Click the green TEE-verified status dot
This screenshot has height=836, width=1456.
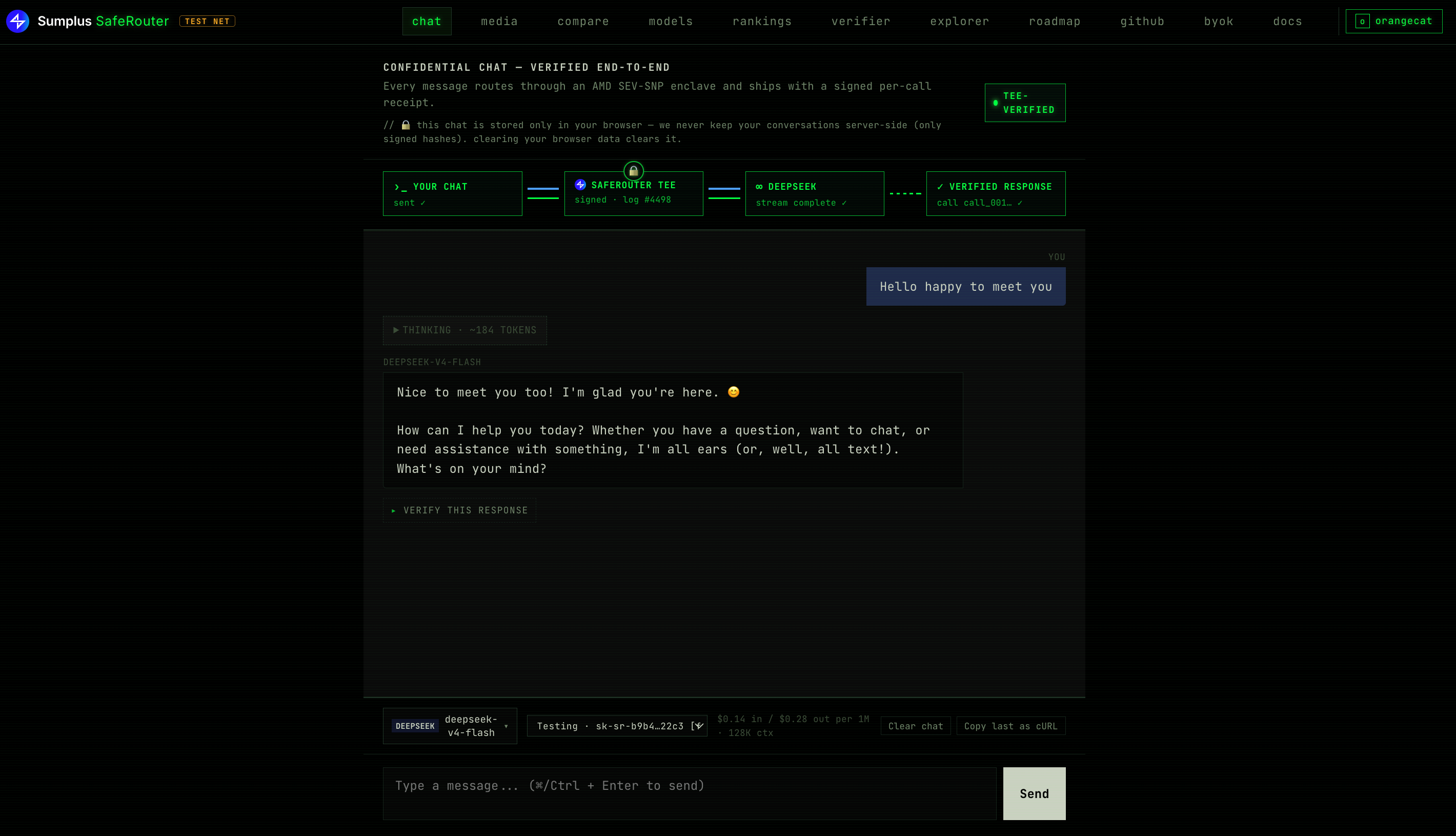point(995,103)
